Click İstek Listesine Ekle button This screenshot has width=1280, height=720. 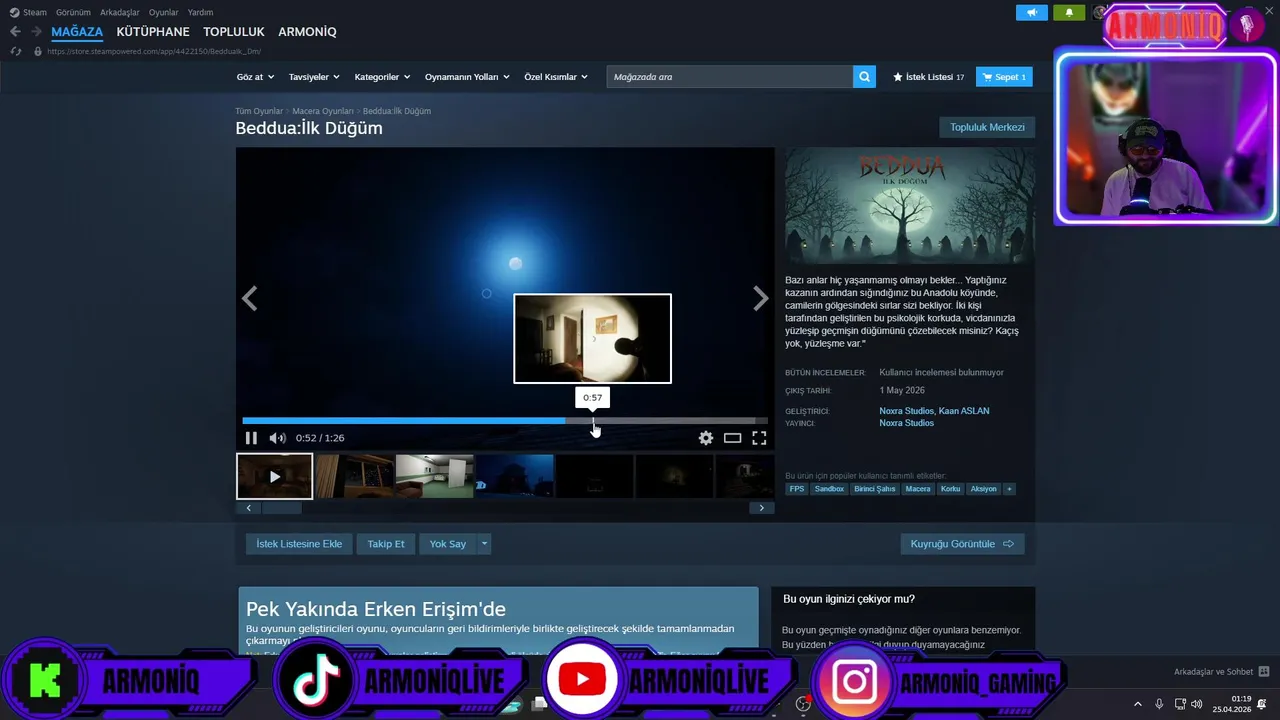[x=299, y=544]
